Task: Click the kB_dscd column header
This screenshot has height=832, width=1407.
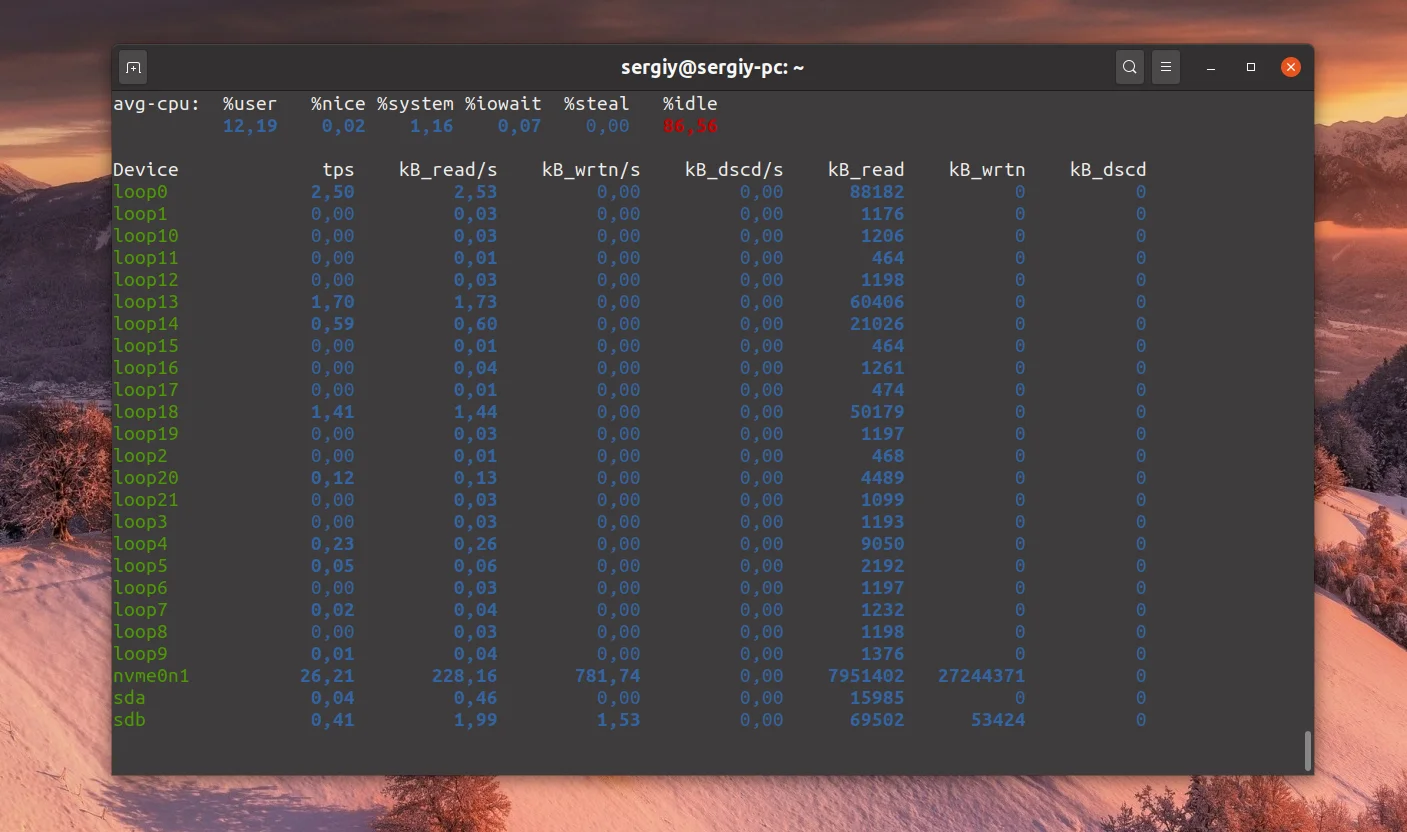Action: 1108,170
